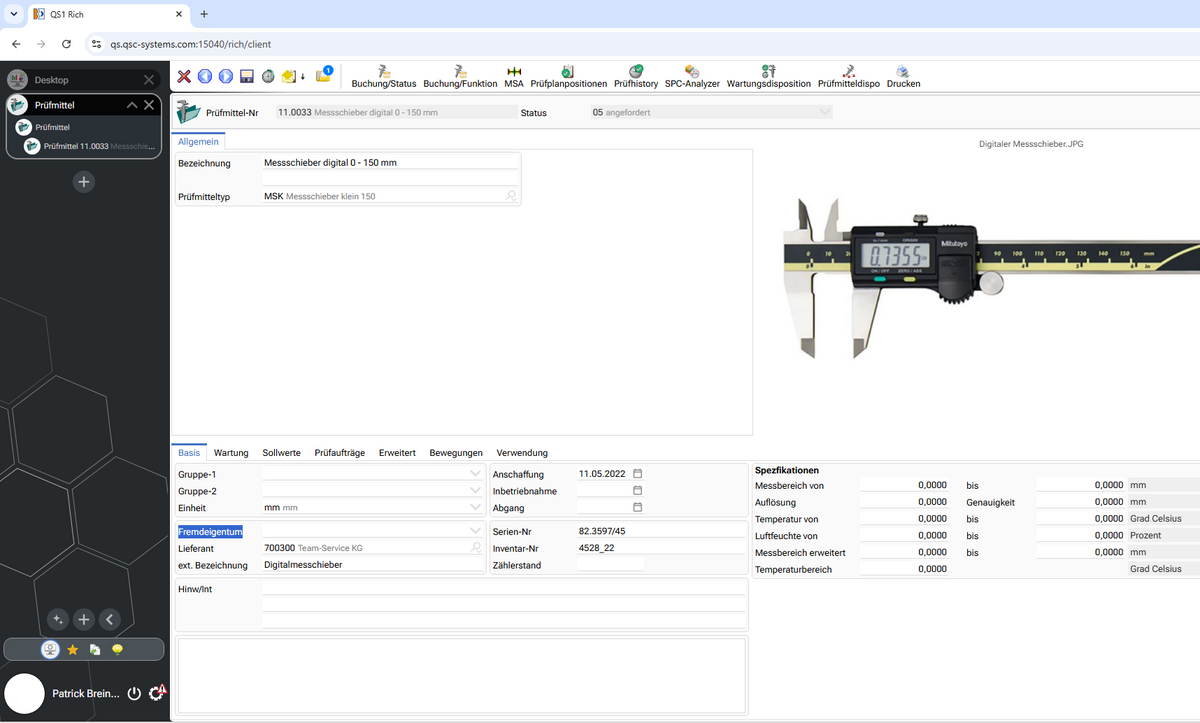Save the record with the floppy disk icon

point(247,76)
